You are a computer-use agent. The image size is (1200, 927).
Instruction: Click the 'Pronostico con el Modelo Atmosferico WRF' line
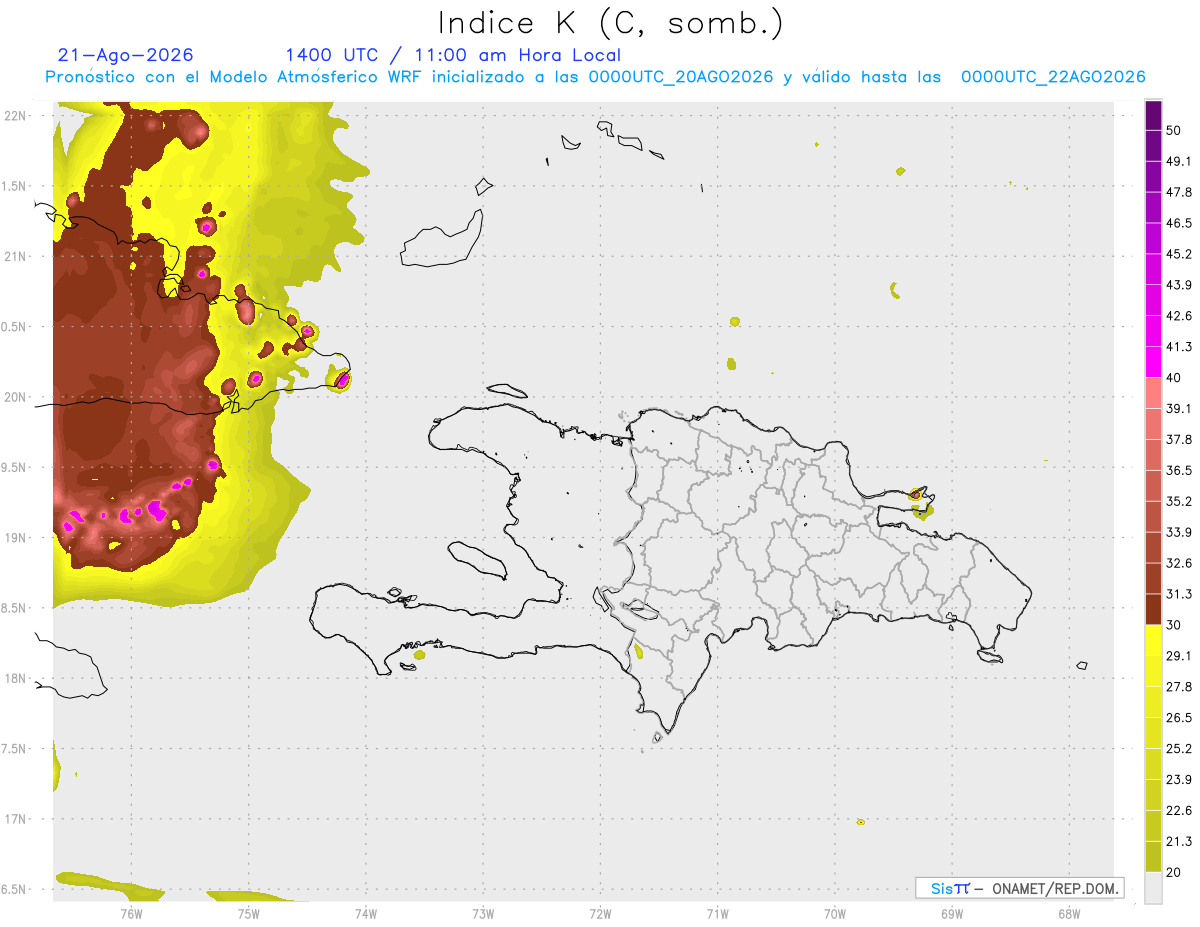(595, 77)
